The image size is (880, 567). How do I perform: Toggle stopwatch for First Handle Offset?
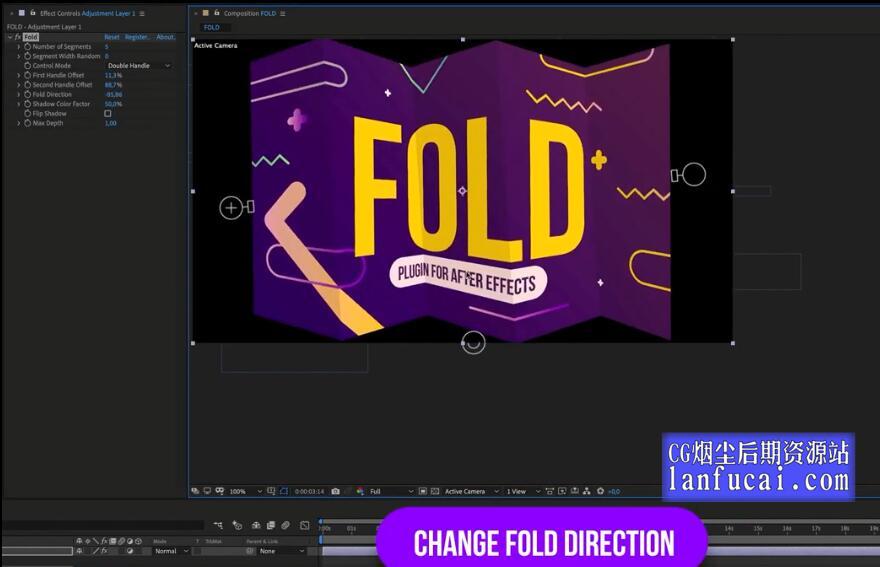tap(28, 75)
